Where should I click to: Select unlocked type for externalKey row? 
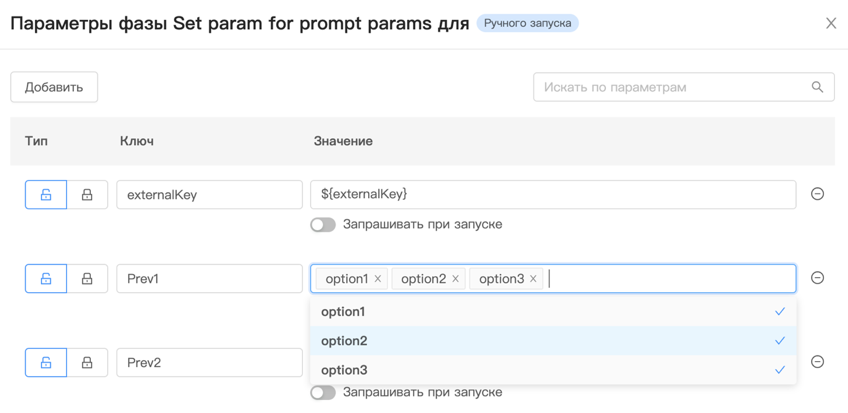click(x=46, y=195)
